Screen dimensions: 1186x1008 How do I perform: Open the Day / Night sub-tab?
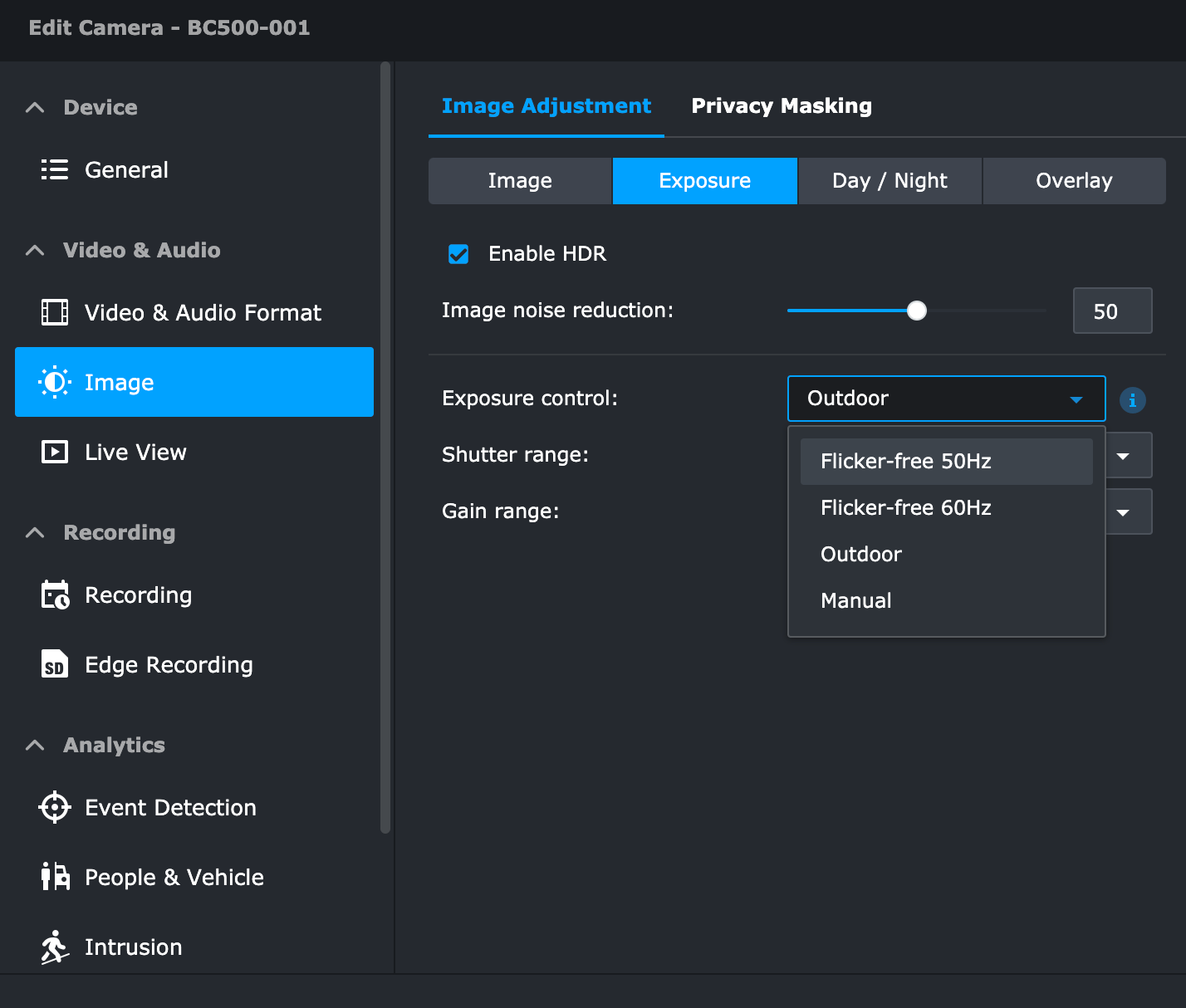pos(889,181)
